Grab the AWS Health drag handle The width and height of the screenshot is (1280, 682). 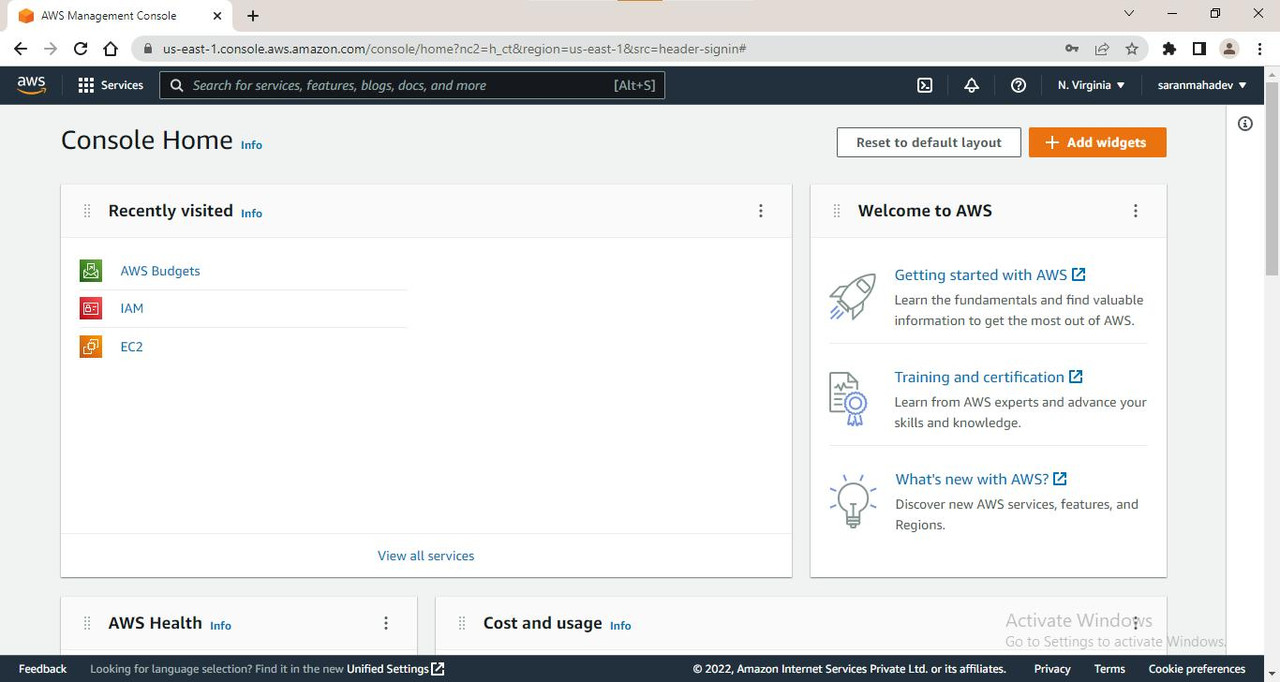pos(87,623)
